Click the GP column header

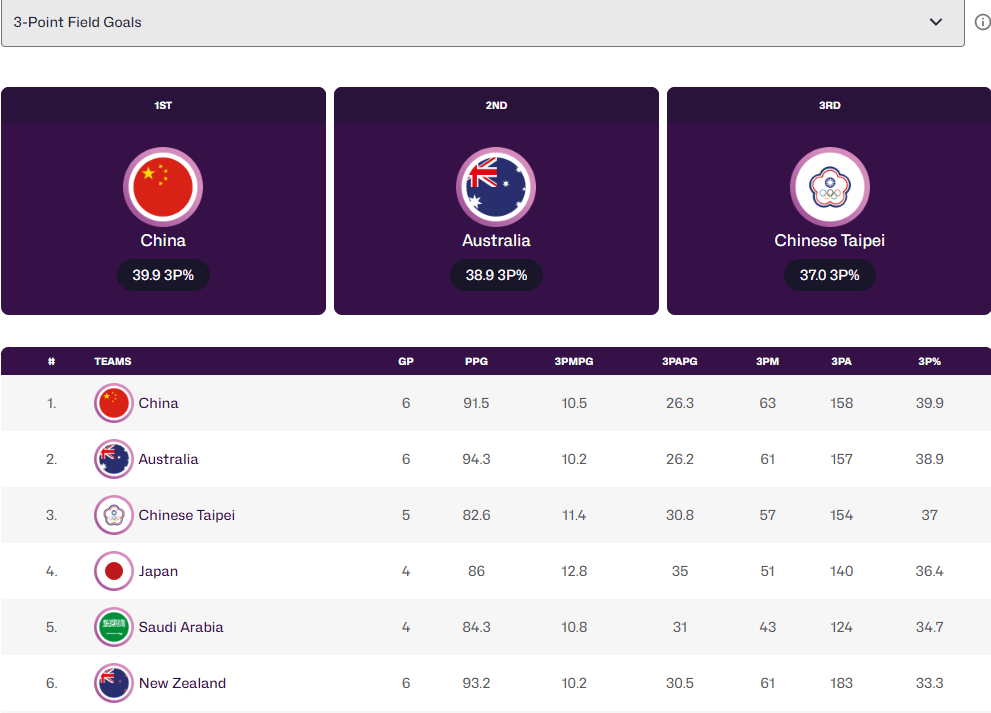[406, 362]
